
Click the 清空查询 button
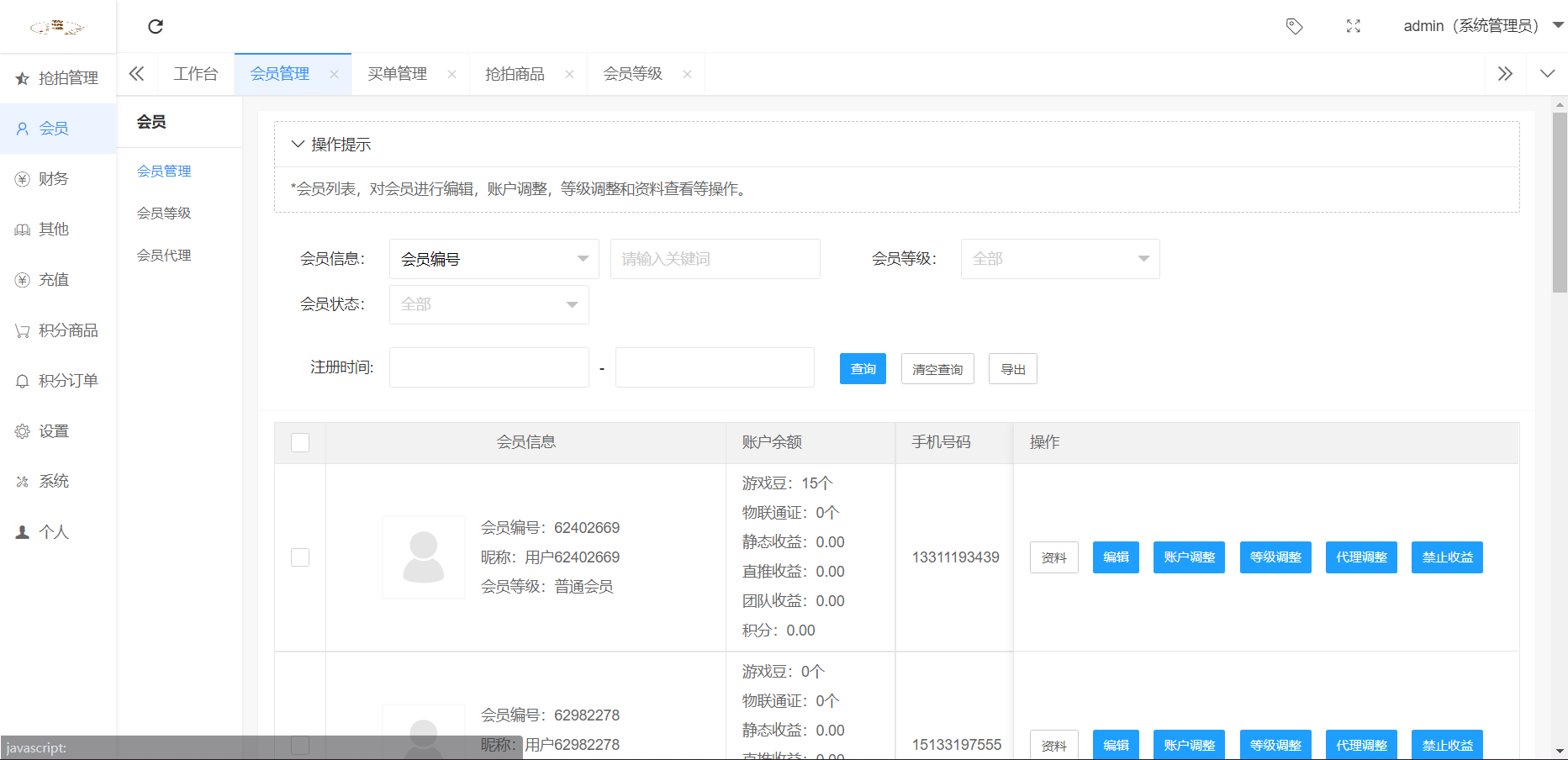pyautogui.click(x=937, y=369)
